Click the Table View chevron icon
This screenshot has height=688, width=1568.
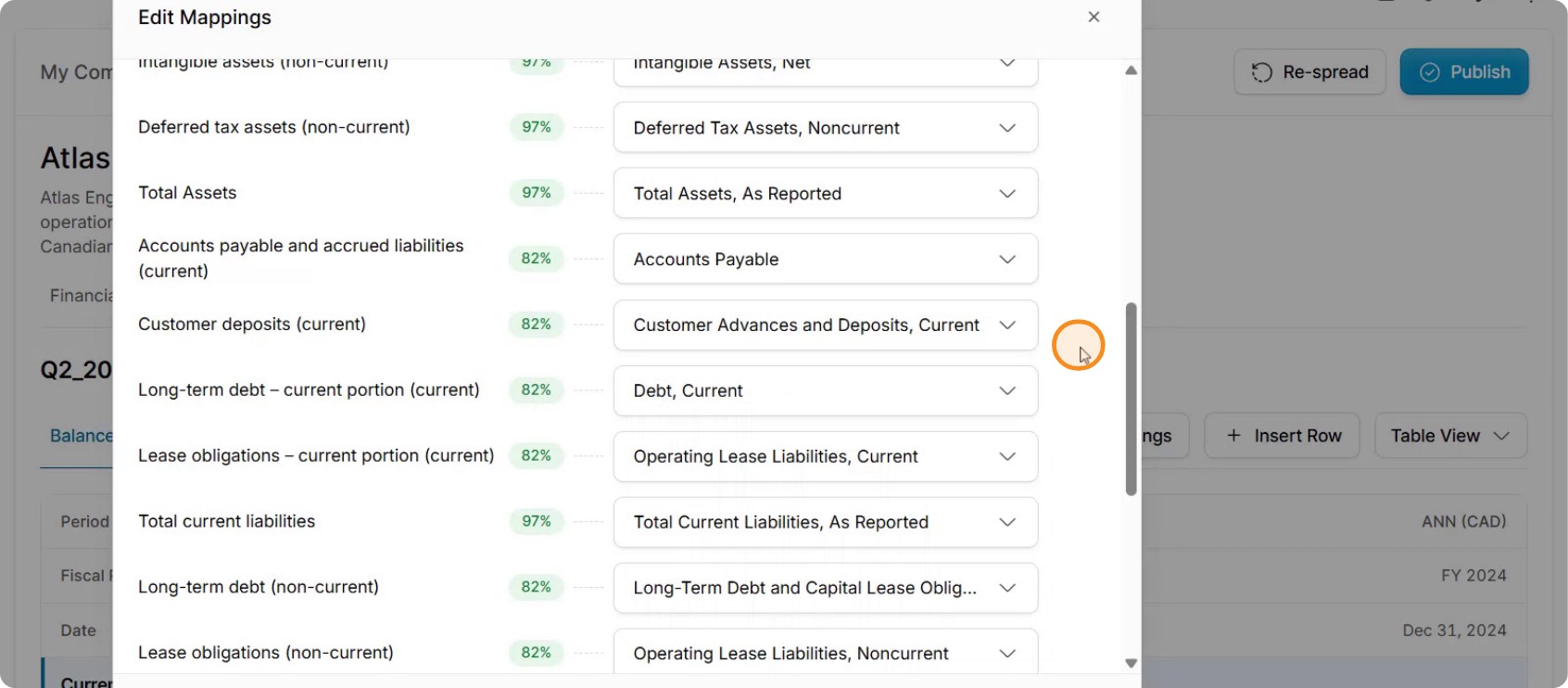(1502, 436)
